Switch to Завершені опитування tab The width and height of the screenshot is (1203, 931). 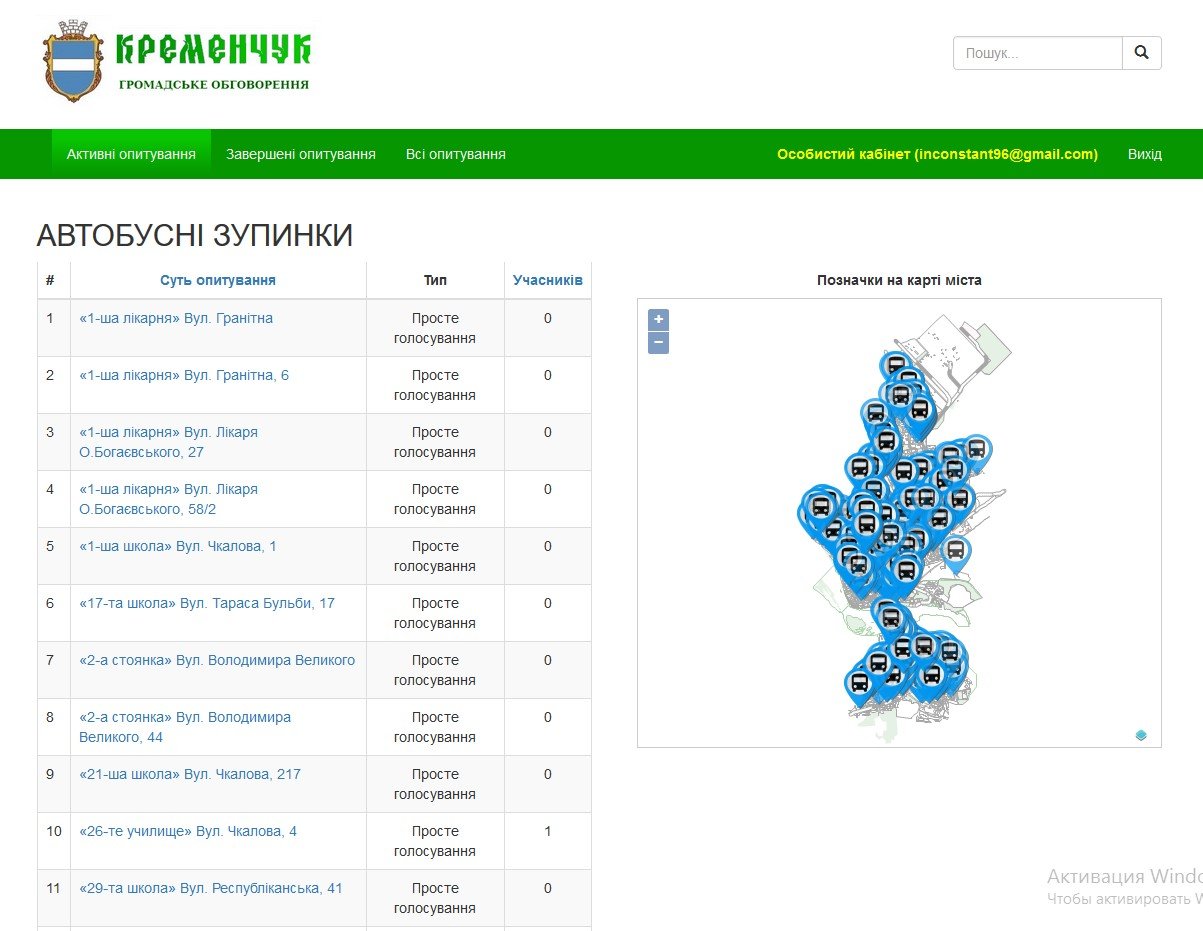[x=301, y=154]
